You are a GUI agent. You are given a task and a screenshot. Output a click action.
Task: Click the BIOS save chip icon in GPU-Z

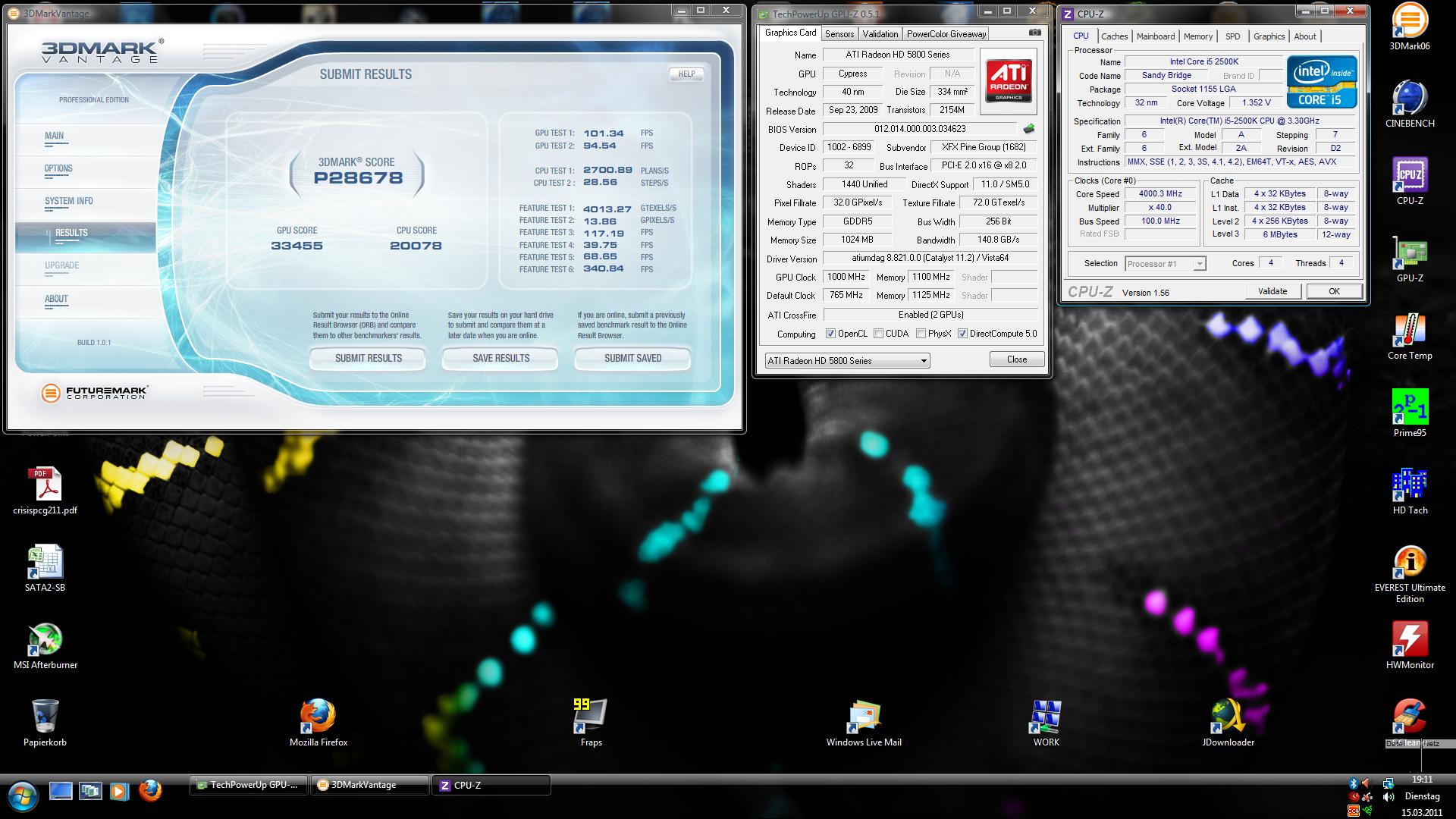[1029, 129]
